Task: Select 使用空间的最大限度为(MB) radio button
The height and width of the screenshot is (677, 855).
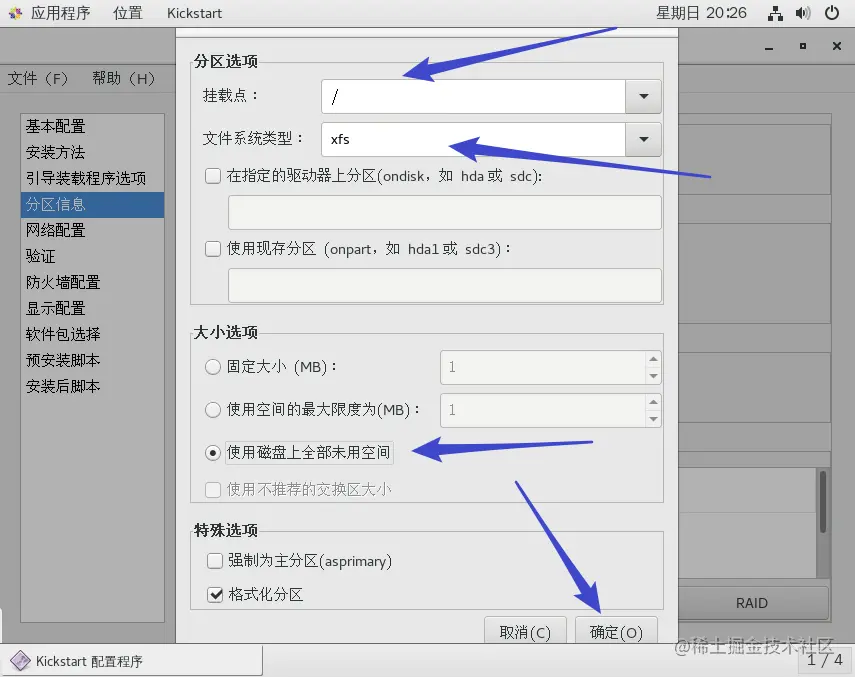Action: [213, 409]
